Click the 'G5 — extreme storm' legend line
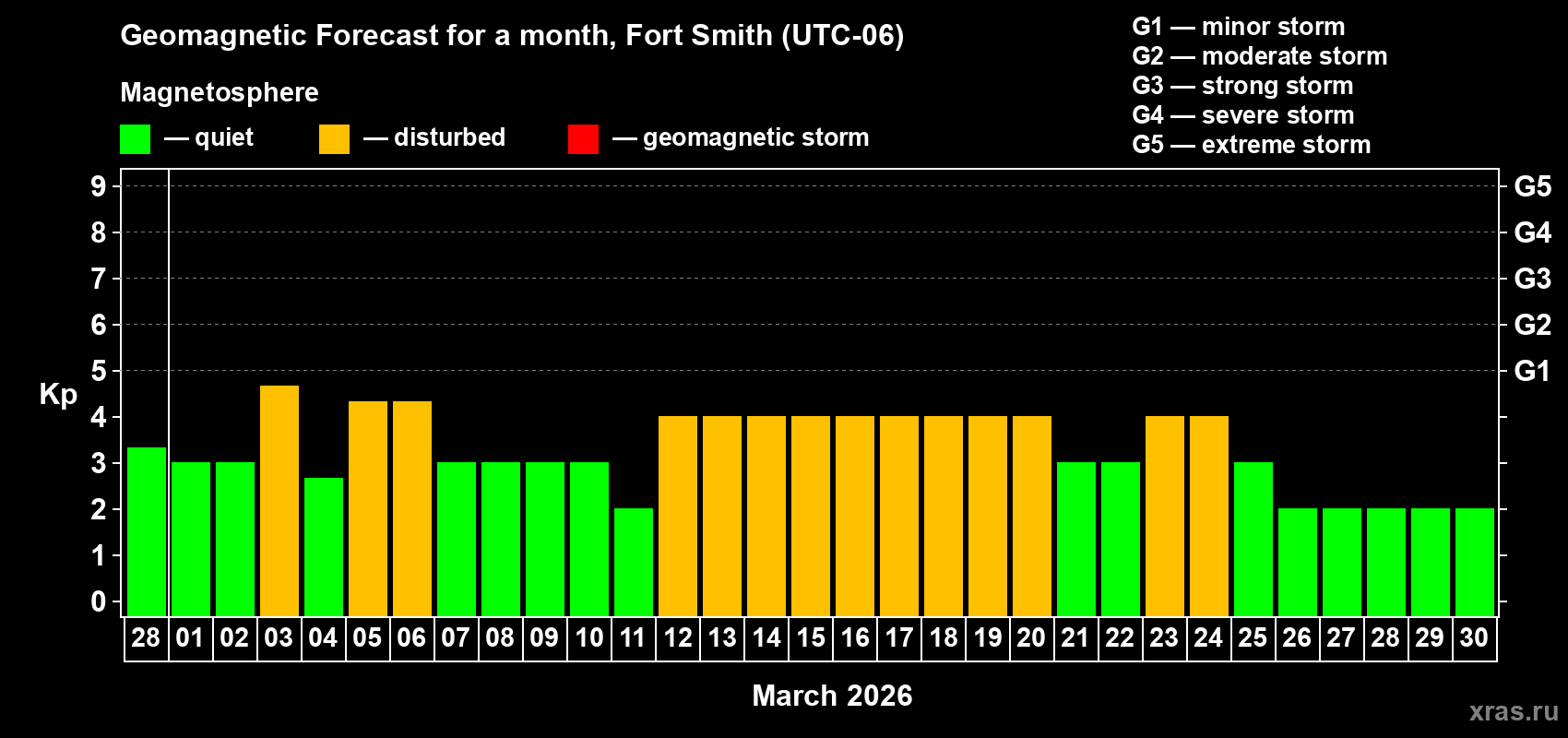The width and height of the screenshot is (1568, 738). 1252,145
